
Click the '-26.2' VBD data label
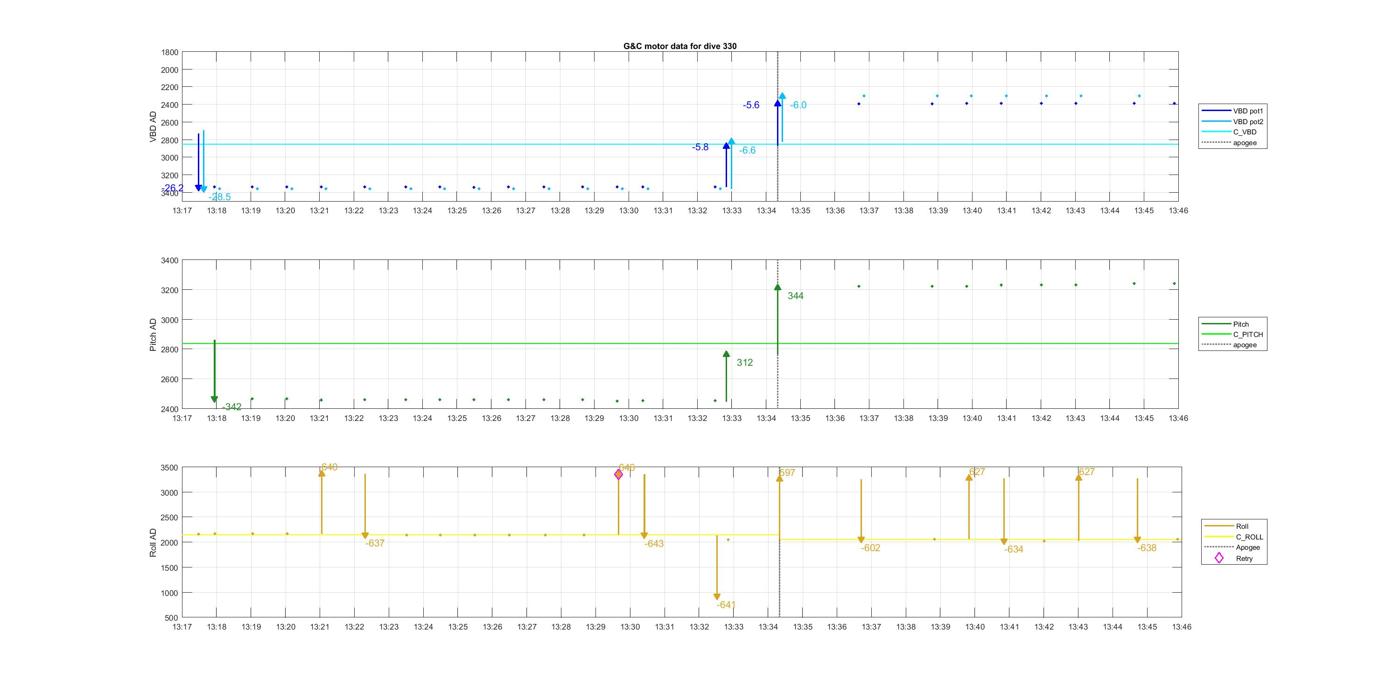[x=173, y=188]
